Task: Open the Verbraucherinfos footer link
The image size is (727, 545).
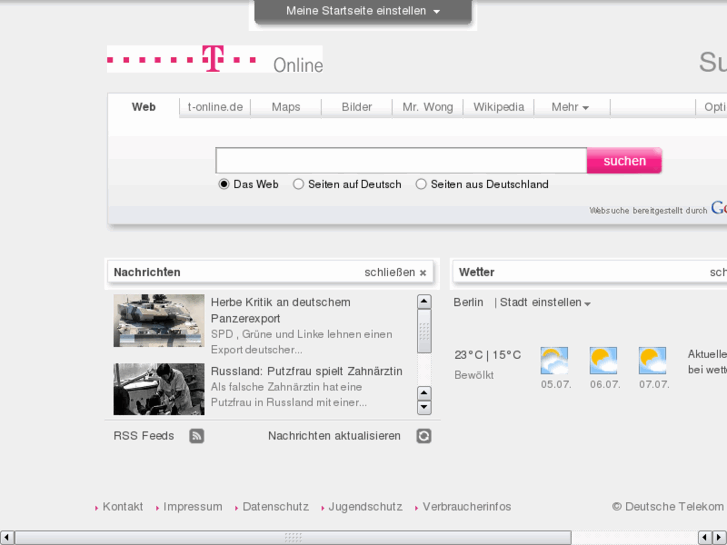Action: (467, 507)
